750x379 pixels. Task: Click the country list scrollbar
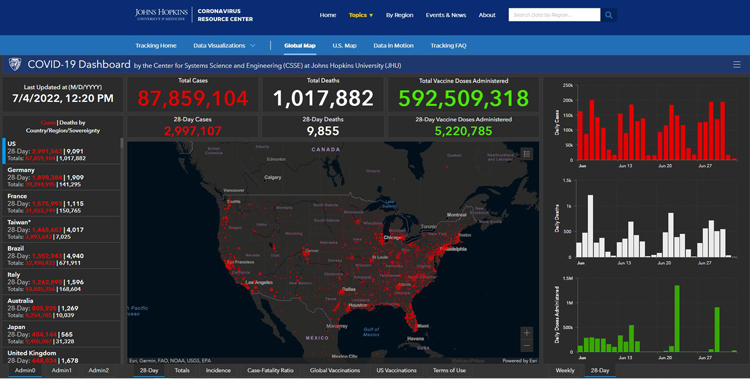coord(122,144)
